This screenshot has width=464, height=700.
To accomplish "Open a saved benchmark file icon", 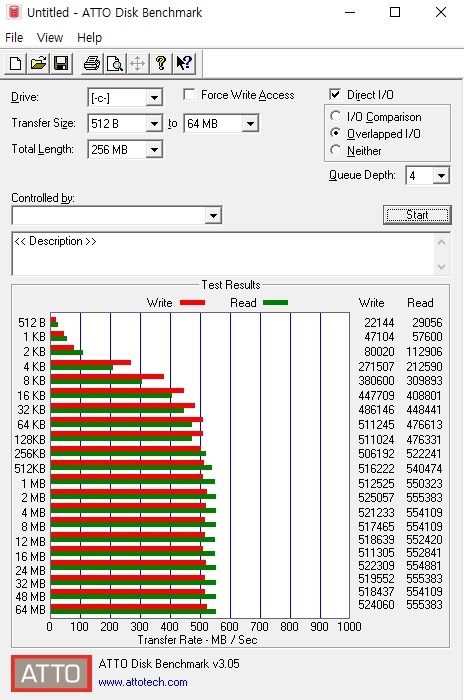I will pyautogui.click(x=38, y=63).
